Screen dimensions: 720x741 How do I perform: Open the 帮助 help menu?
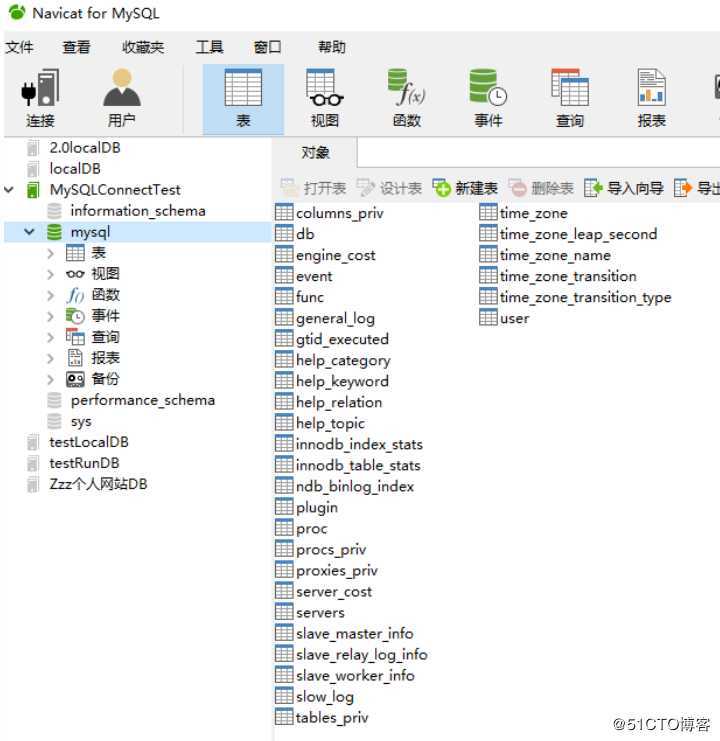tap(332, 47)
